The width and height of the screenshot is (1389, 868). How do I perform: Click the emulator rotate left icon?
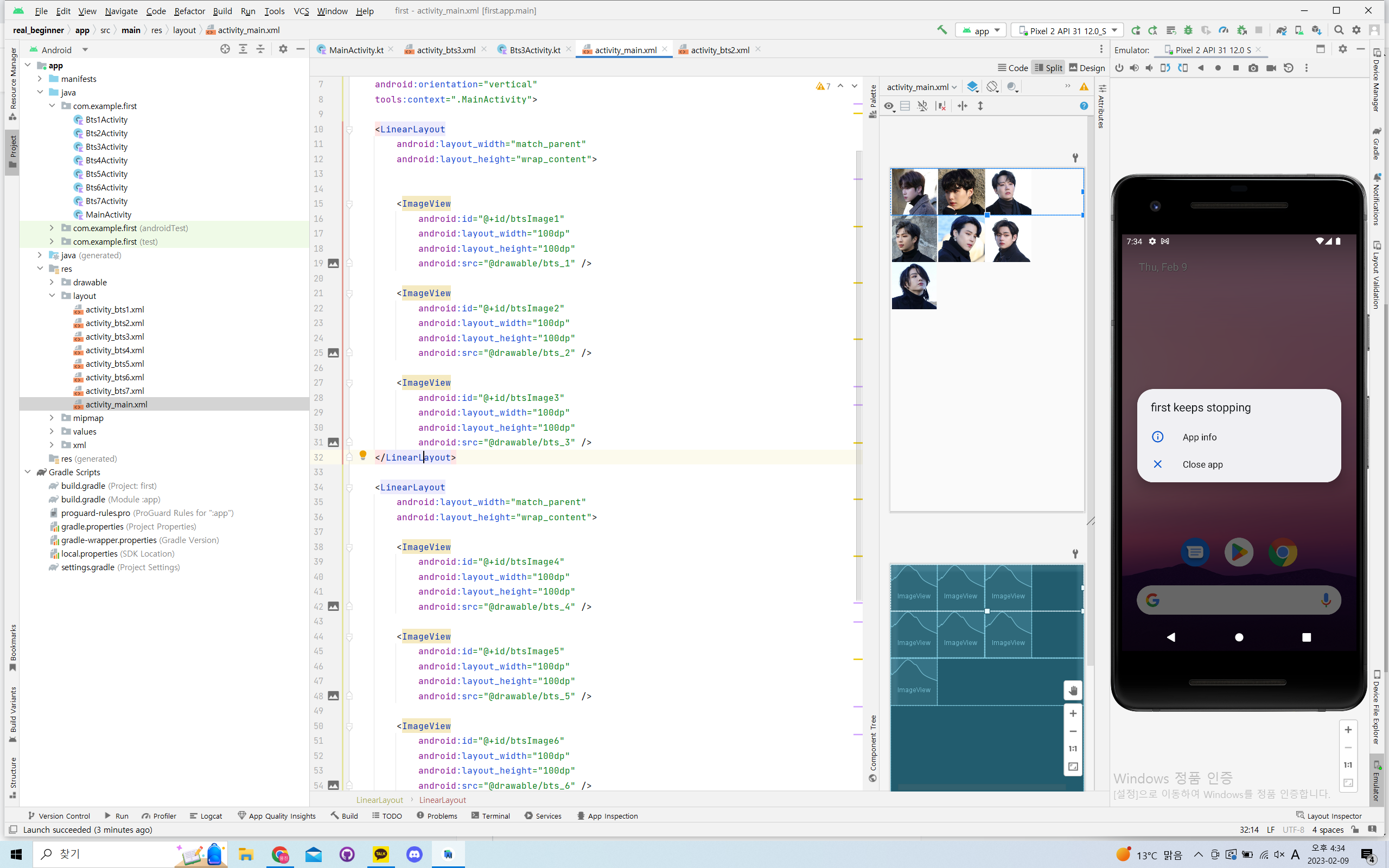(1164, 68)
